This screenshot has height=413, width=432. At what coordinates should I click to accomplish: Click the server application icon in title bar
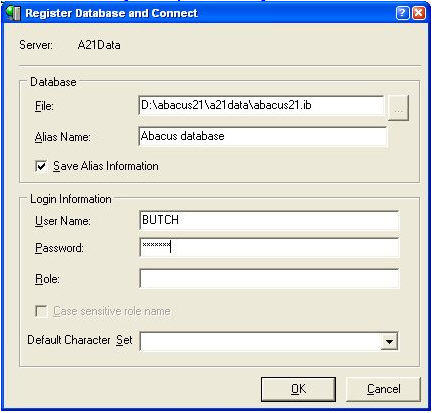(x=14, y=13)
